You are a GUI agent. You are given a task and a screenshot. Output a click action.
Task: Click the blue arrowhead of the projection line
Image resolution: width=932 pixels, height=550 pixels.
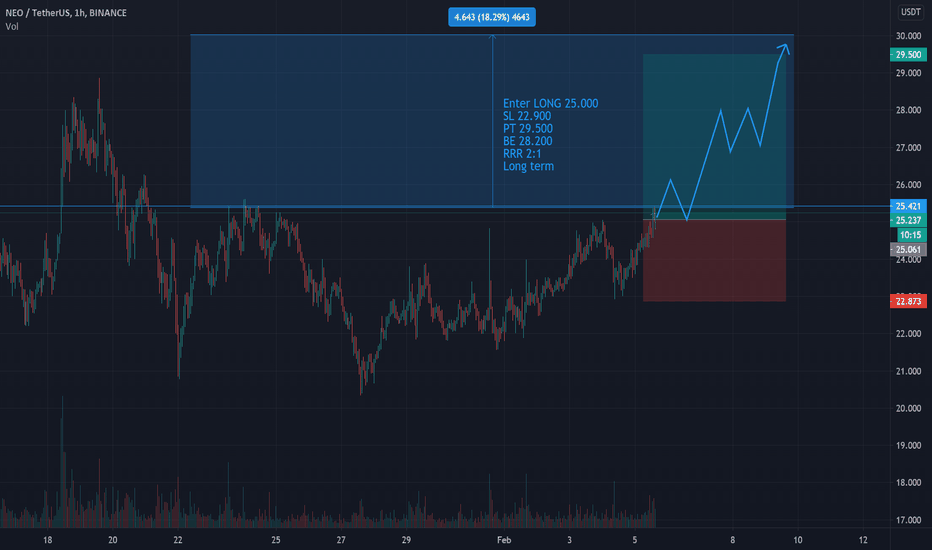(784, 49)
